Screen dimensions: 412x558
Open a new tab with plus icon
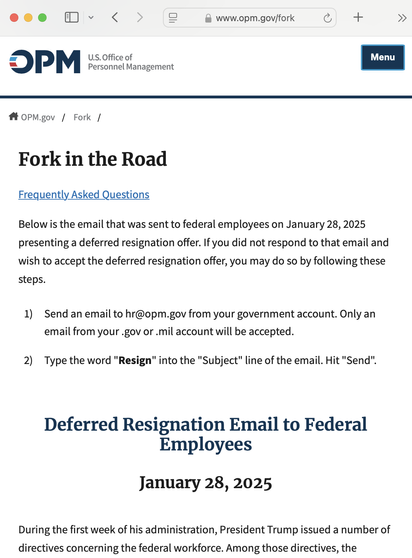point(358,17)
